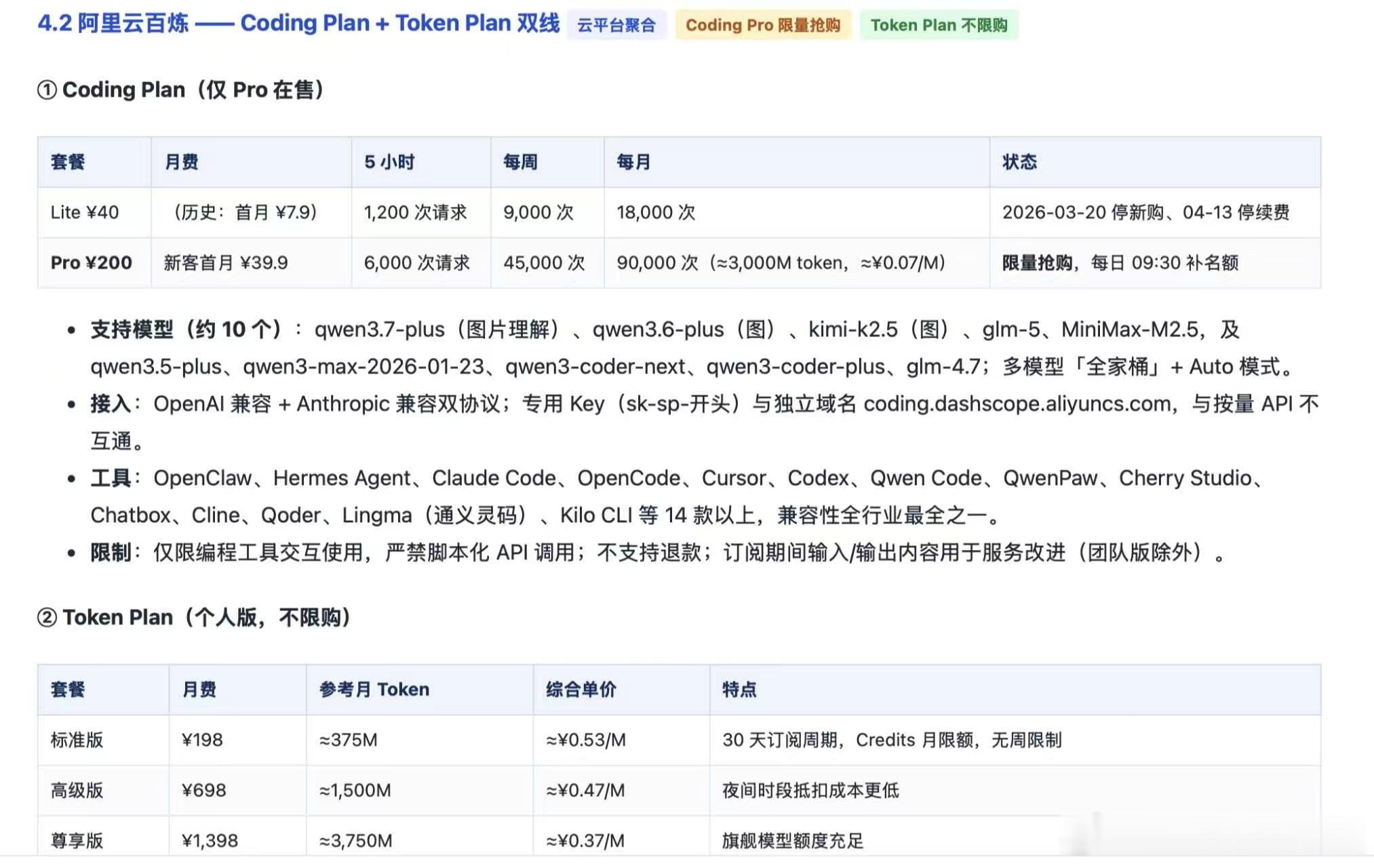Click the Cherry Studio tool name
Image resolution: width=1374 pixels, height=868 pixels.
click(x=1185, y=478)
